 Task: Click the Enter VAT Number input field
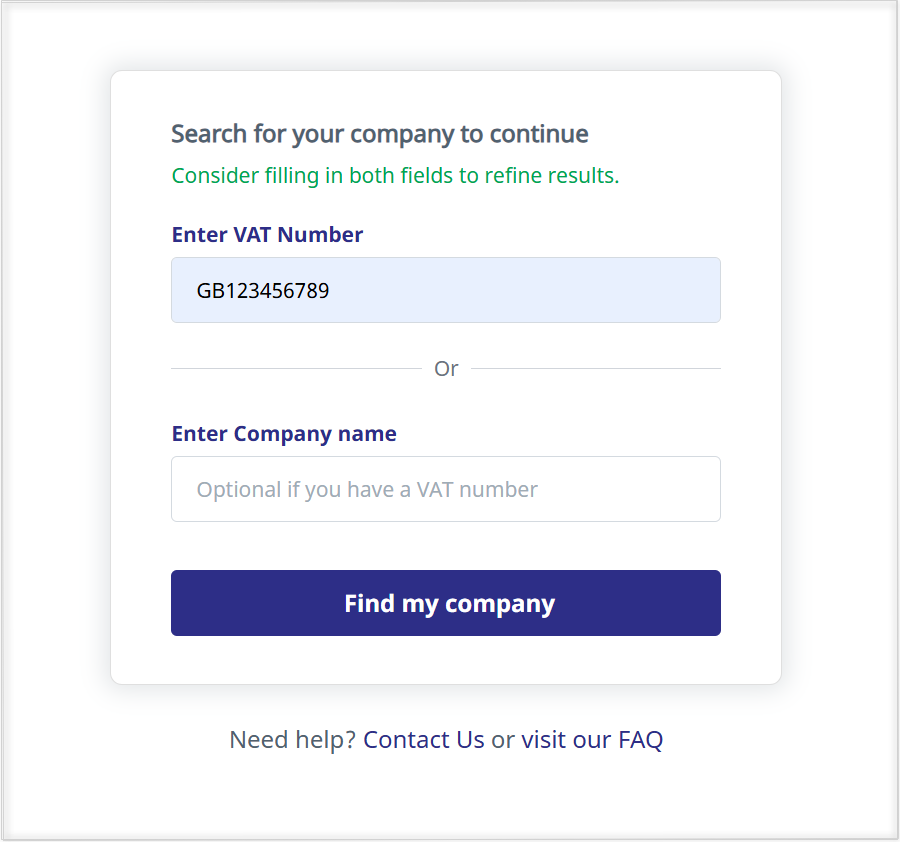(x=445, y=290)
